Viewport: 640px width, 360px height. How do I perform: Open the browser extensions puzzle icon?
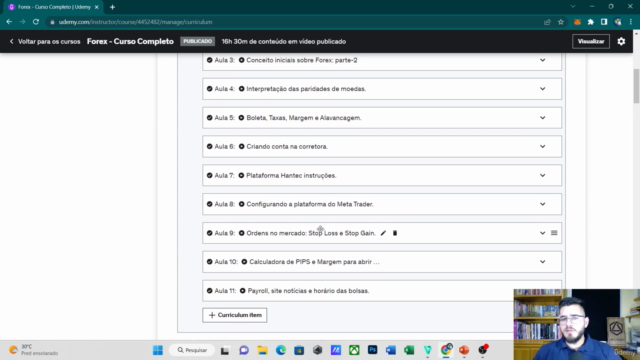pyautogui.click(x=591, y=22)
